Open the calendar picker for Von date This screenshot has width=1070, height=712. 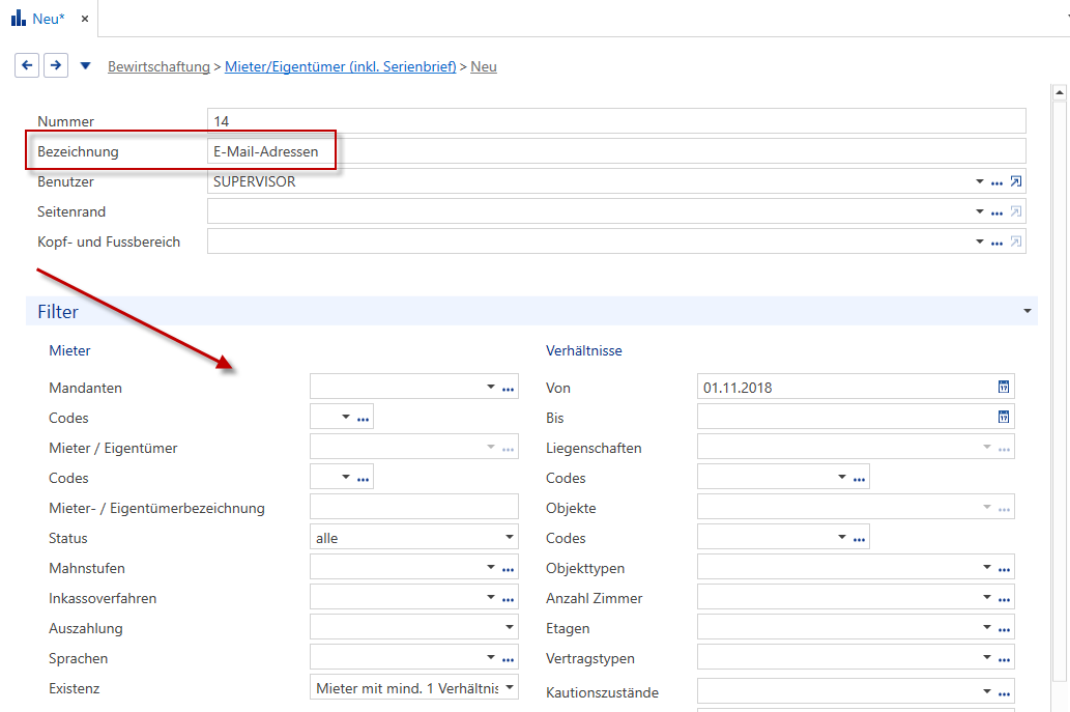click(1003, 387)
